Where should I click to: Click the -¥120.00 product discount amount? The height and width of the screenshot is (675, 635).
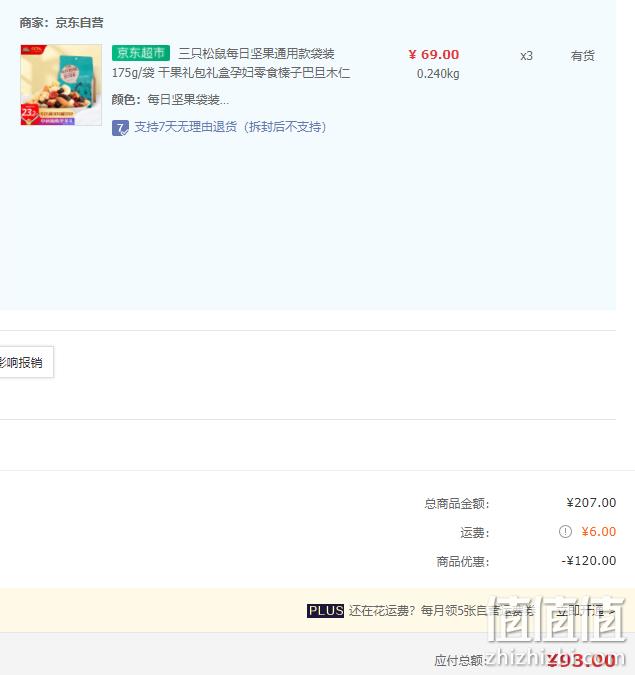[x=589, y=560]
